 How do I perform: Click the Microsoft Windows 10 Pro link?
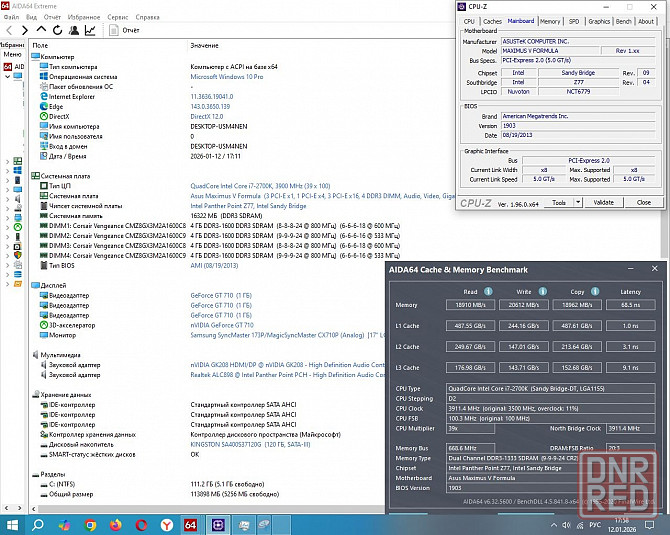(227, 76)
